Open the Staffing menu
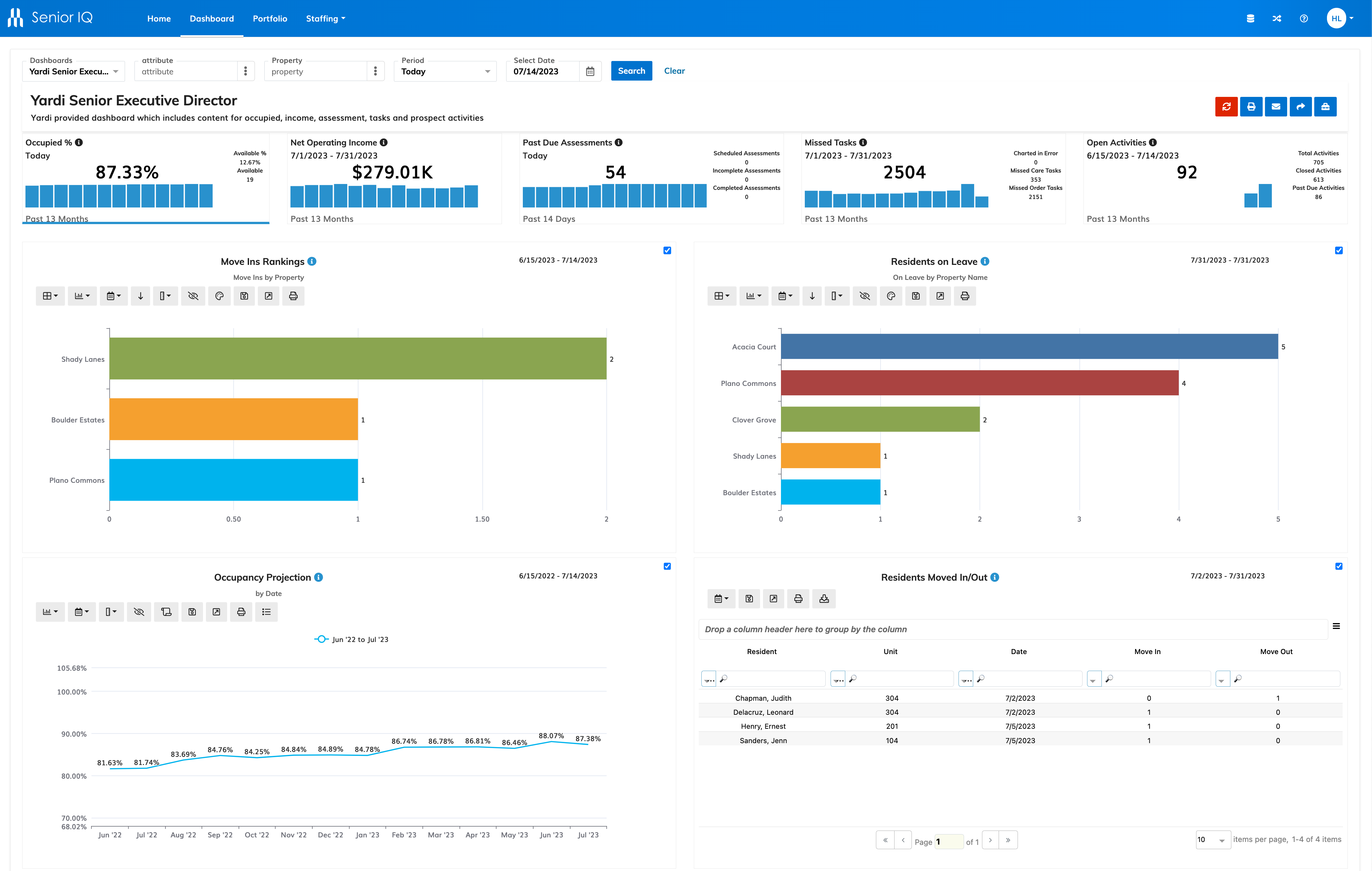Screen dimensions: 1372x871 pyautogui.click(x=325, y=18)
